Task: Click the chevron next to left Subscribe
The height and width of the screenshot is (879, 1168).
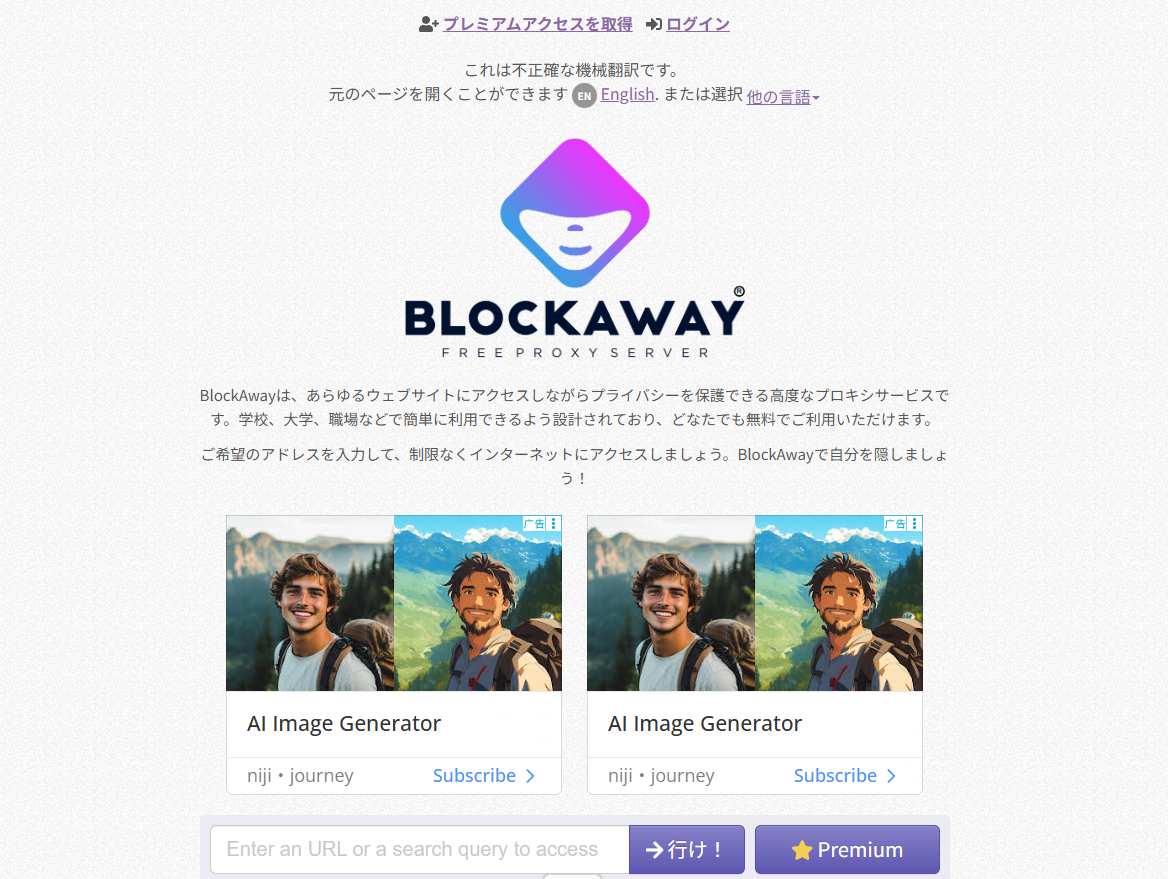Action: [530, 776]
